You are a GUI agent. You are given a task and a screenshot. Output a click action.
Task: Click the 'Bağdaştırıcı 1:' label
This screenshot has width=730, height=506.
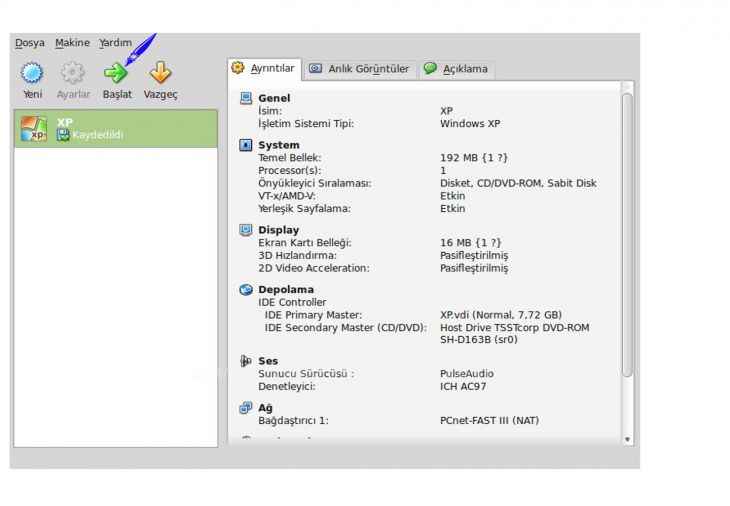coord(293,421)
